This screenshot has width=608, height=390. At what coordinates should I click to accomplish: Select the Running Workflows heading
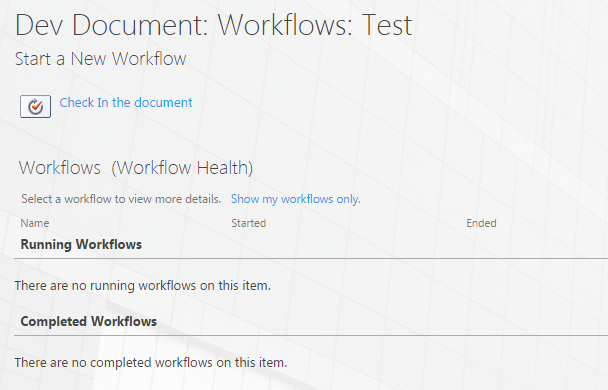[x=81, y=245]
